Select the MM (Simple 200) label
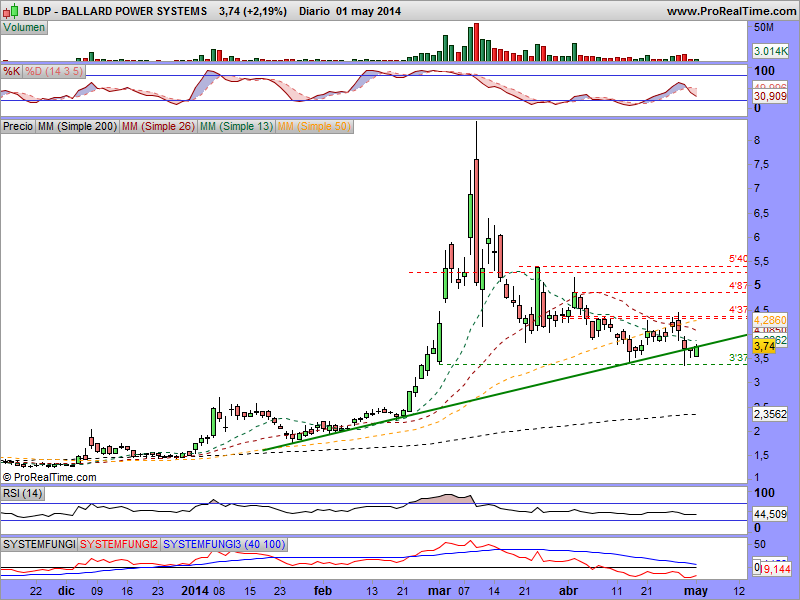 [77, 126]
